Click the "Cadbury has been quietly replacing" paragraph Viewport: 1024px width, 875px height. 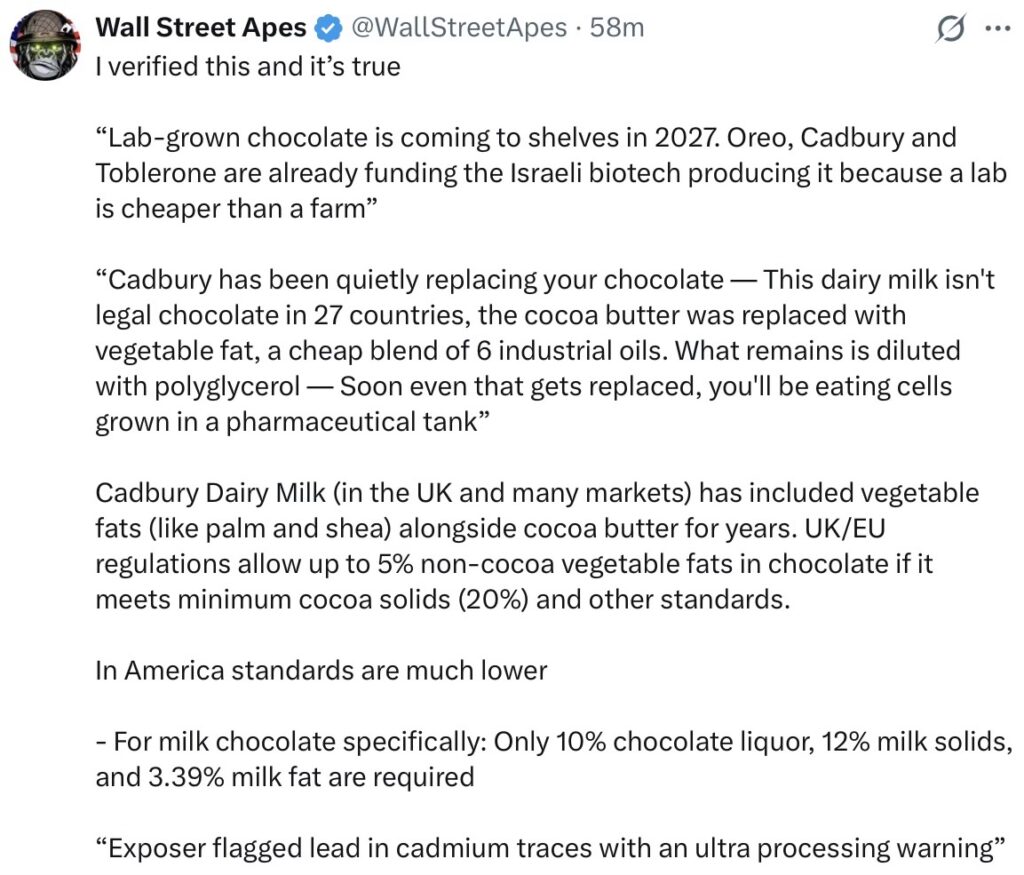click(540, 350)
